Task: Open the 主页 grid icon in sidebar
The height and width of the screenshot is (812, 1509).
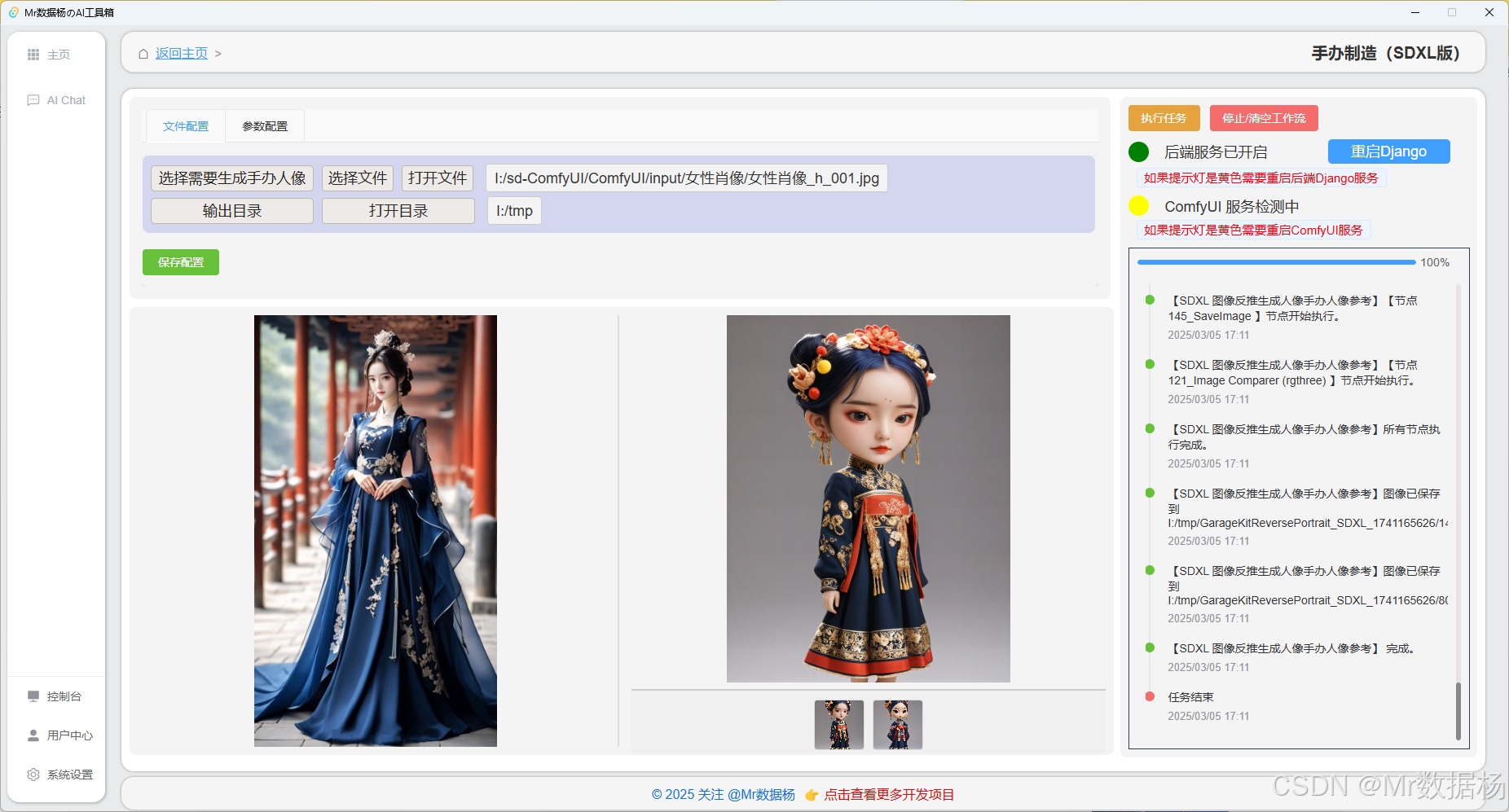Action: coord(33,55)
